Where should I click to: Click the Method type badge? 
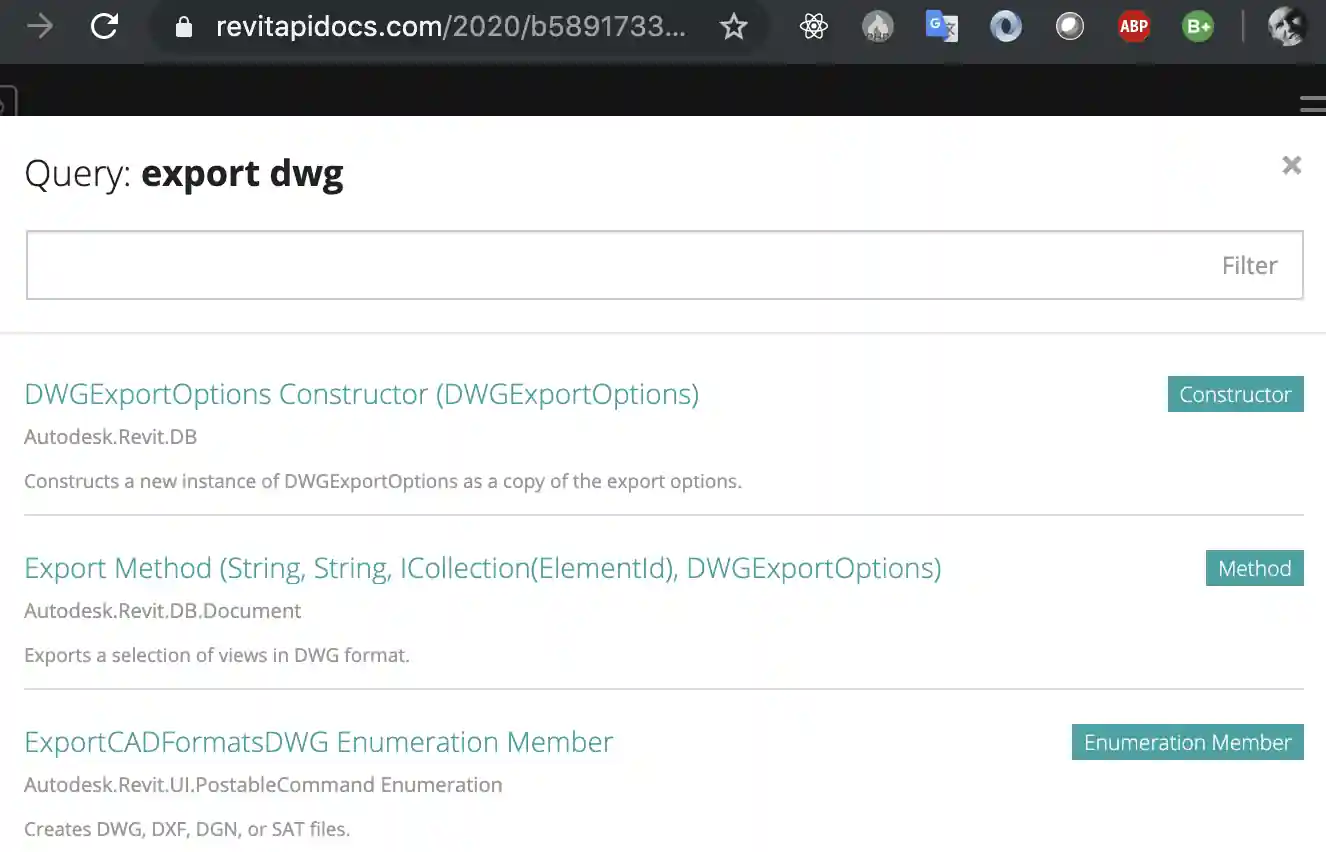pos(1254,568)
